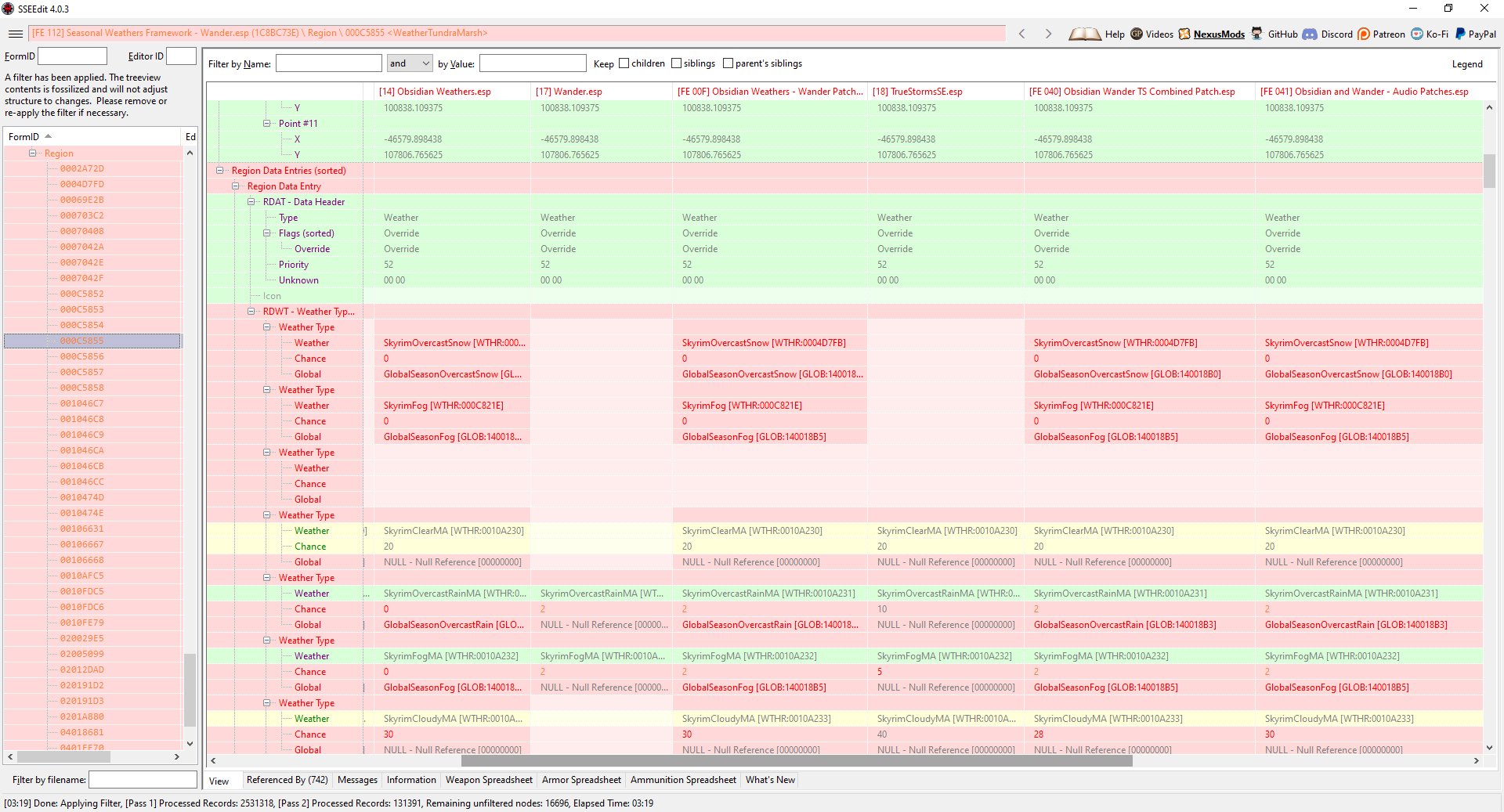The width and height of the screenshot is (1504, 812).
Task: Focus the Filter by filename field
Action: [x=143, y=780]
